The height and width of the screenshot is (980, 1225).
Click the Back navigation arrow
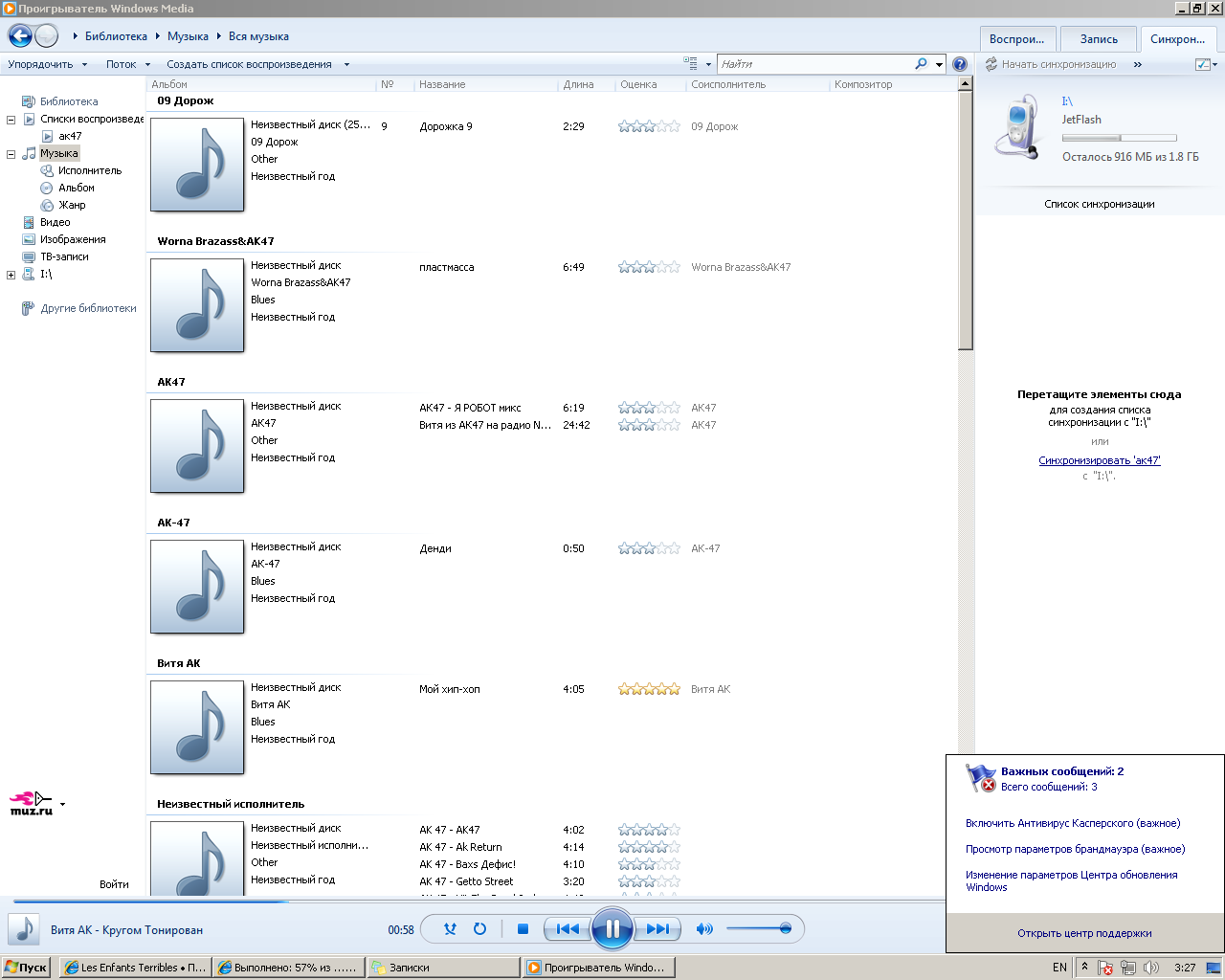click(x=20, y=36)
